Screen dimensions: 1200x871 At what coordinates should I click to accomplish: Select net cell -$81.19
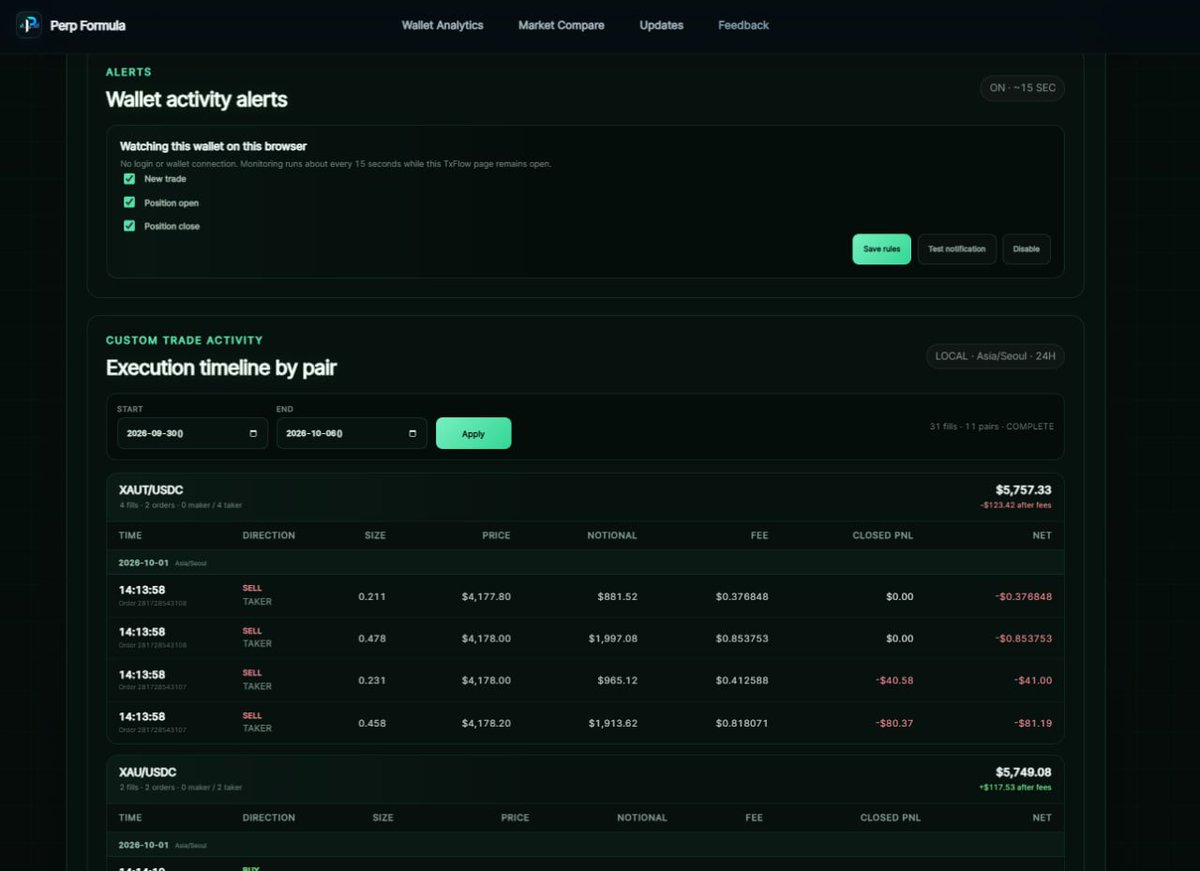point(1033,722)
